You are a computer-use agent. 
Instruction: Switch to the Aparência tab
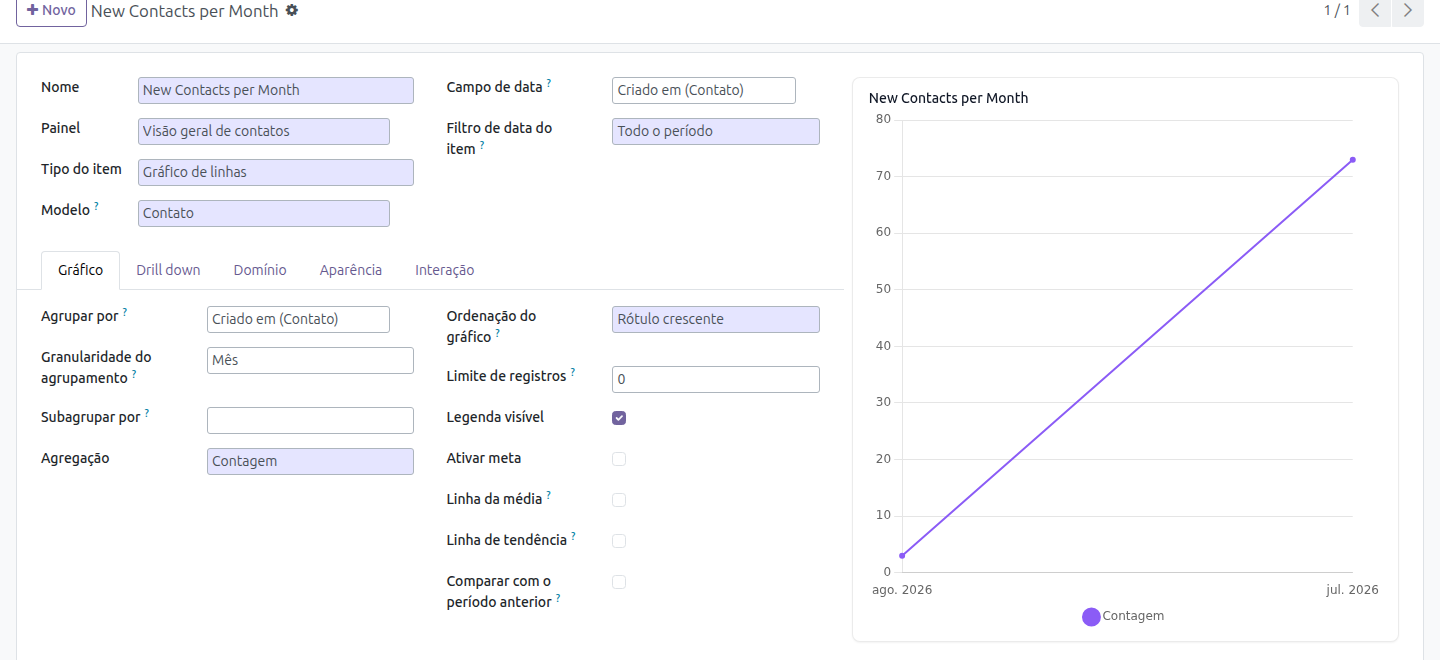point(351,270)
